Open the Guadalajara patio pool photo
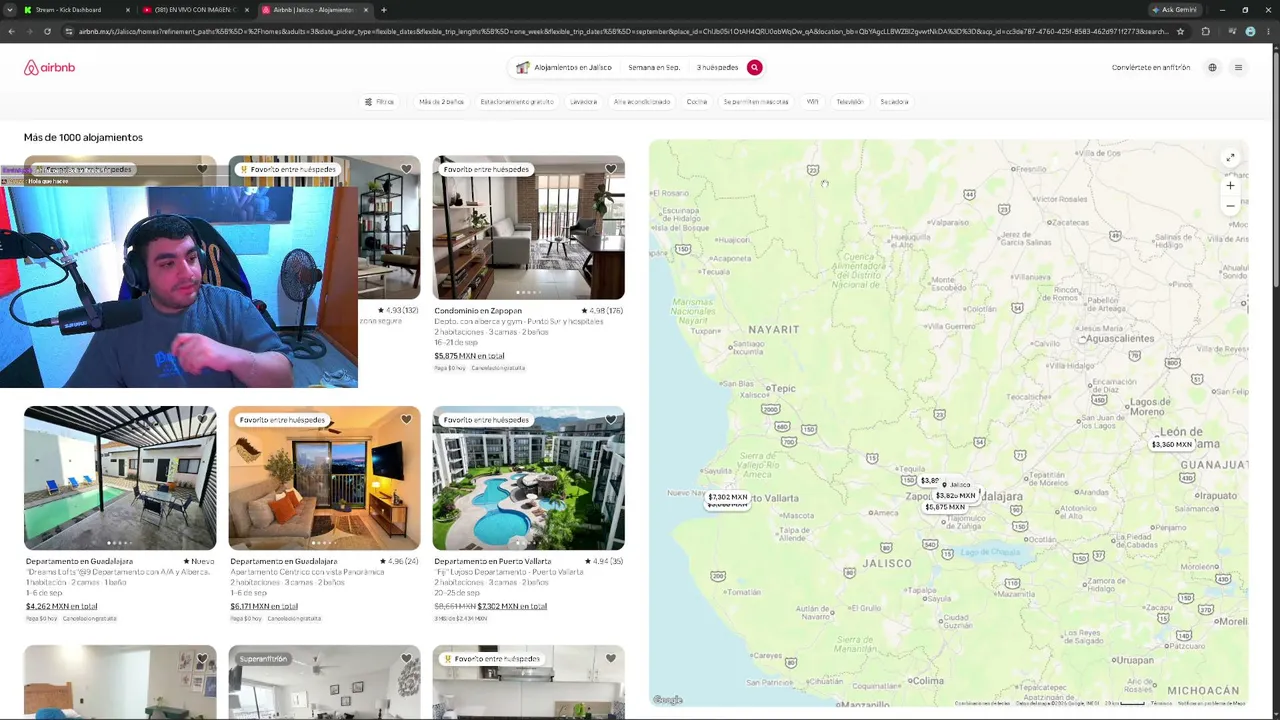The width and height of the screenshot is (1280, 720). point(120,477)
